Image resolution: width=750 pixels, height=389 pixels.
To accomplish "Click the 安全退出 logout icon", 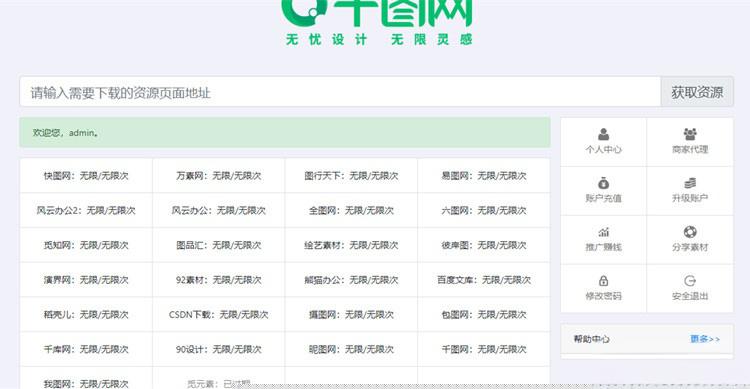I will coord(690,281).
